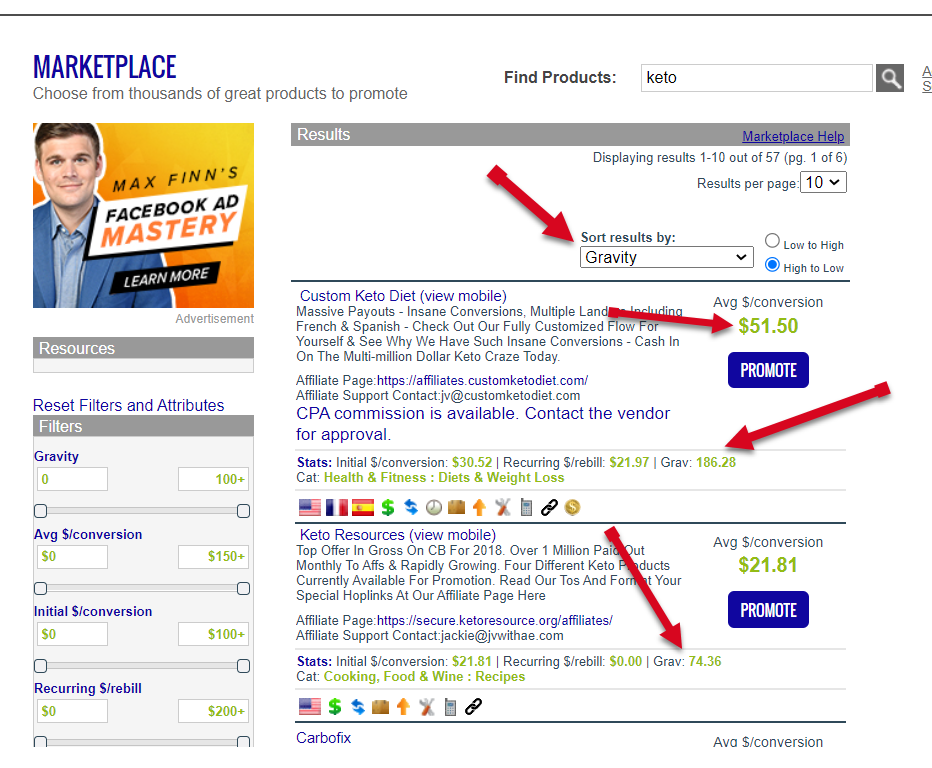Click the Grav: 186.28 stat value
Image resolution: width=932 pixels, height=768 pixels.
click(x=716, y=462)
